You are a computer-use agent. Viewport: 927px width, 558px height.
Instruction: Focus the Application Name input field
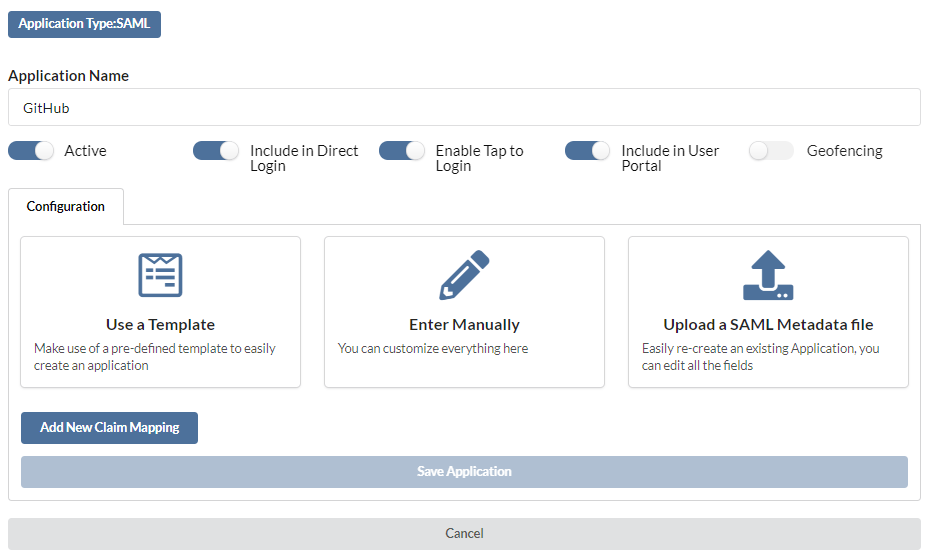(x=464, y=108)
